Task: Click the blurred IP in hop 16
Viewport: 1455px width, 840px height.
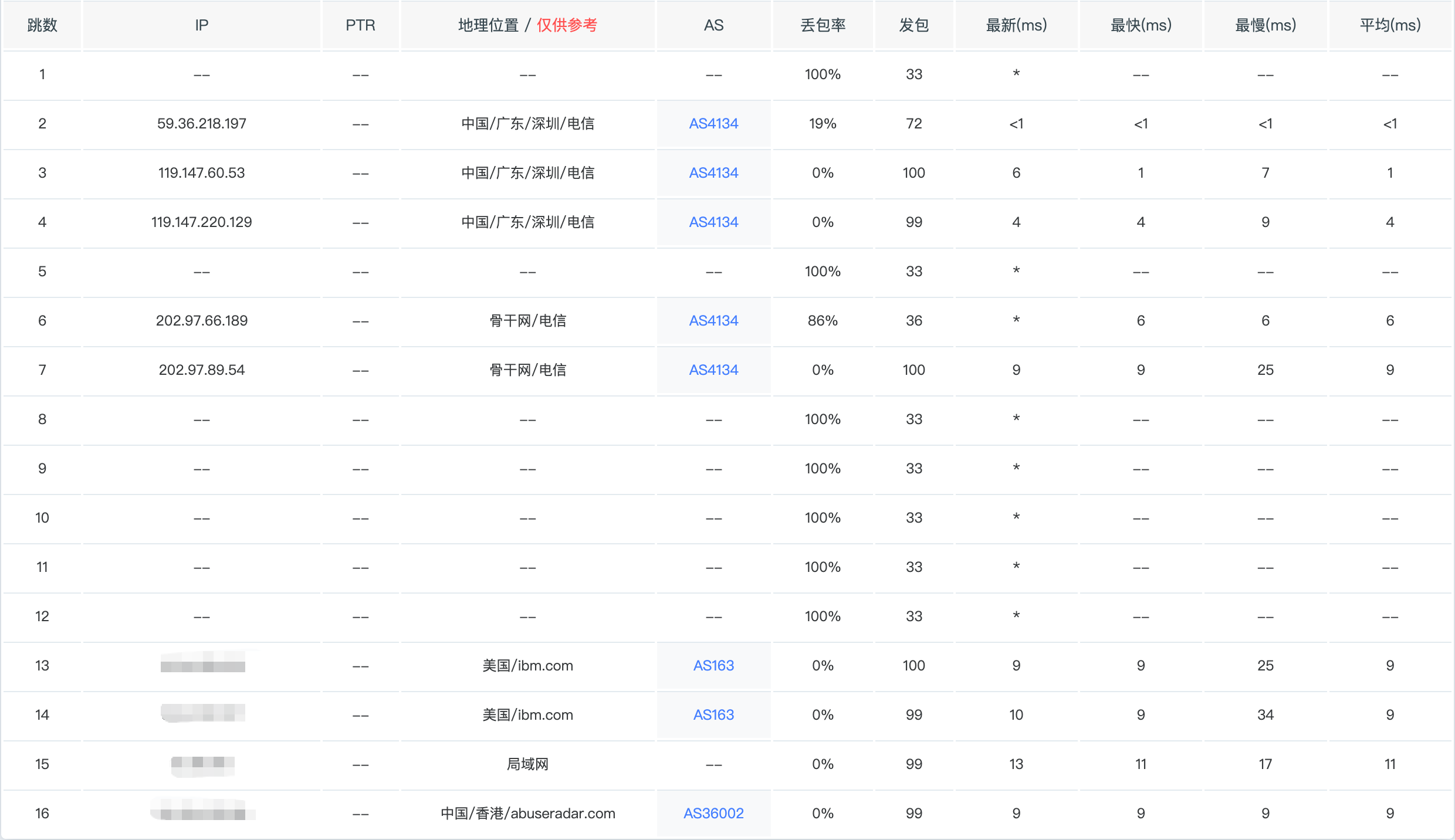Action: point(202,812)
